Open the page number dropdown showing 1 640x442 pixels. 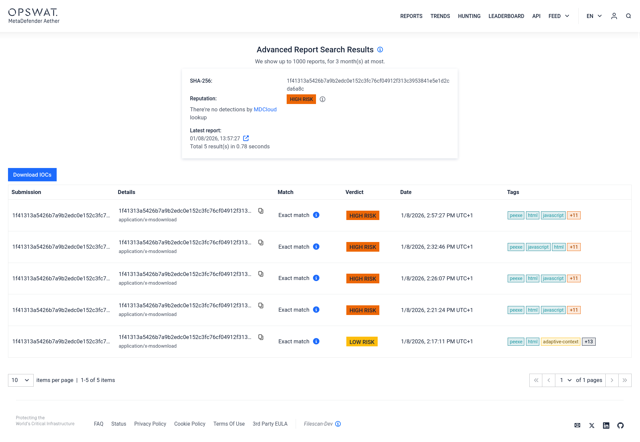(x=565, y=380)
